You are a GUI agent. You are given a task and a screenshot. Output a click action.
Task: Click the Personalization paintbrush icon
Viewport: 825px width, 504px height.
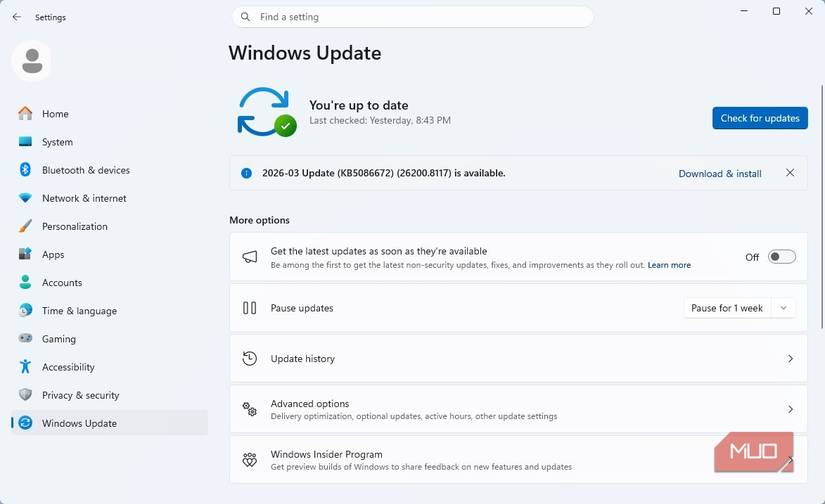coord(25,226)
